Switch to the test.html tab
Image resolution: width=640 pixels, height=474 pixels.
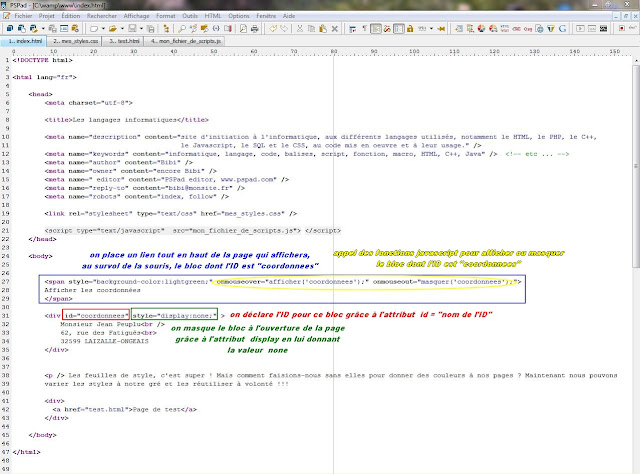pos(124,41)
